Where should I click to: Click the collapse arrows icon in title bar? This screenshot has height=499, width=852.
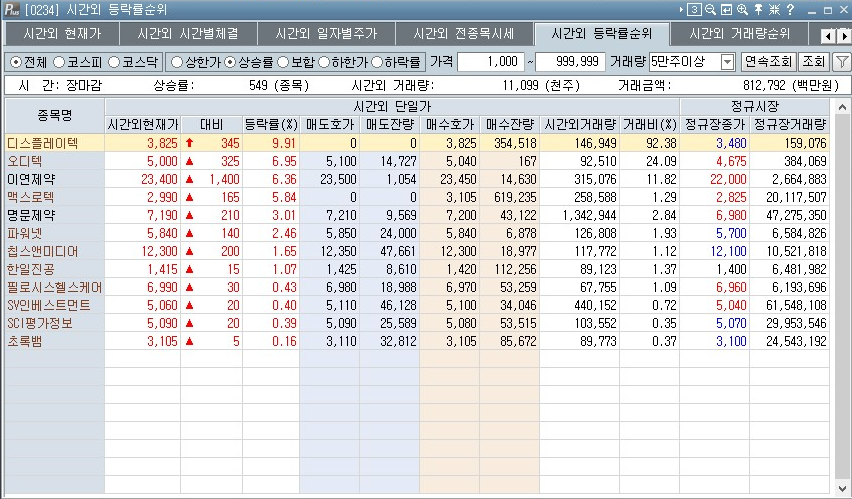(774, 9)
